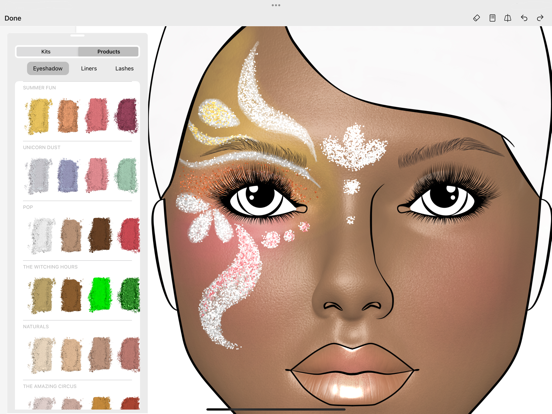This screenshot has height=414, width=552.
Task: Tap the products panel drag handle
Action: (x=77, y=36)
